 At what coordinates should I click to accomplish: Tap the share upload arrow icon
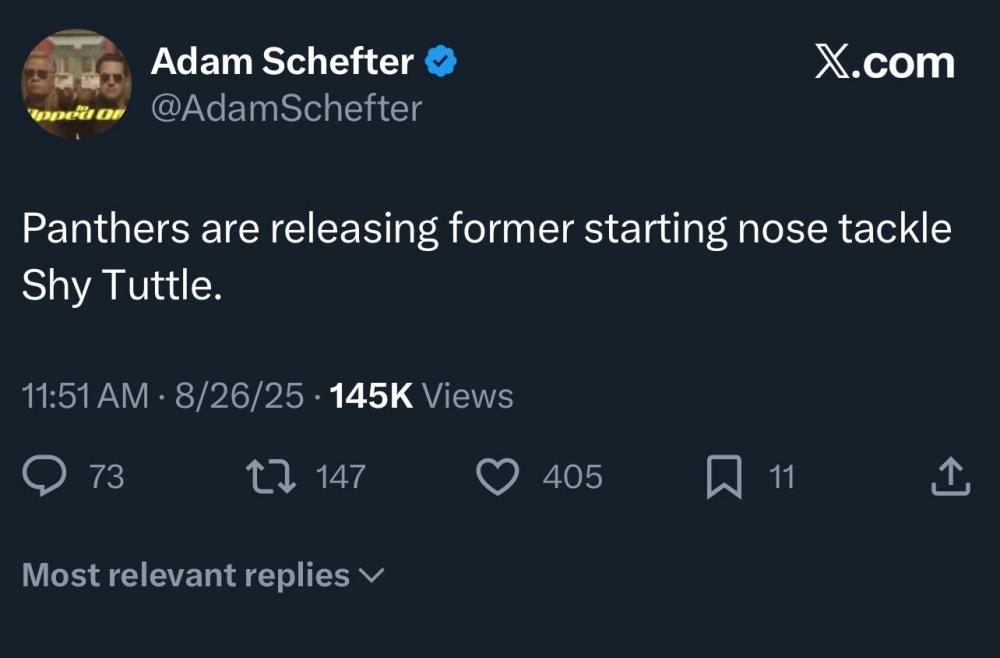(950, 477)
